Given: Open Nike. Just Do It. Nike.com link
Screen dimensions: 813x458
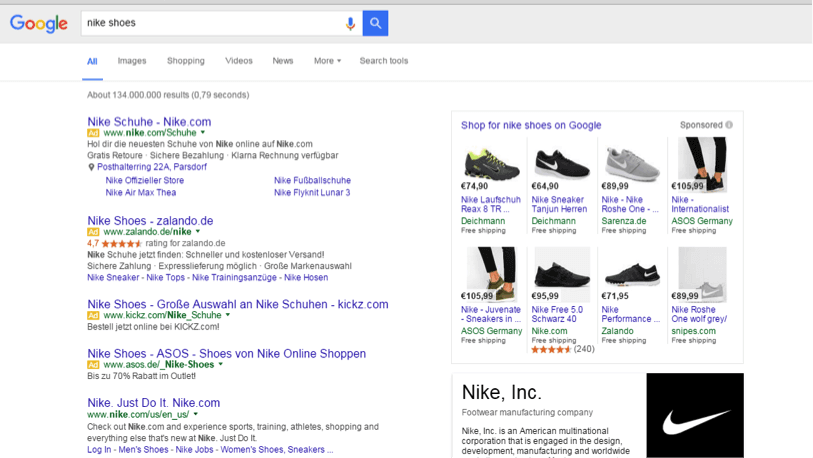Looking at the screenshot, I should tap(153, 403).
